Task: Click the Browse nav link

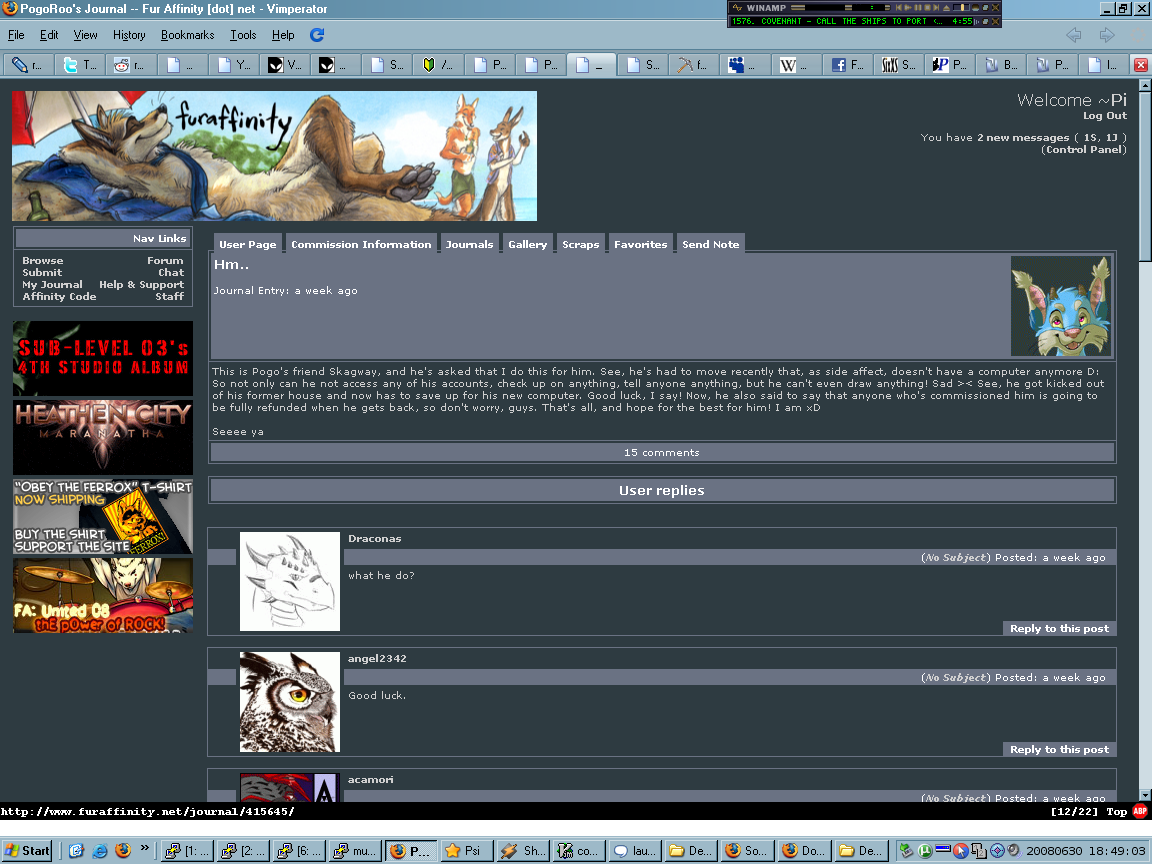Action: point(43,260)
